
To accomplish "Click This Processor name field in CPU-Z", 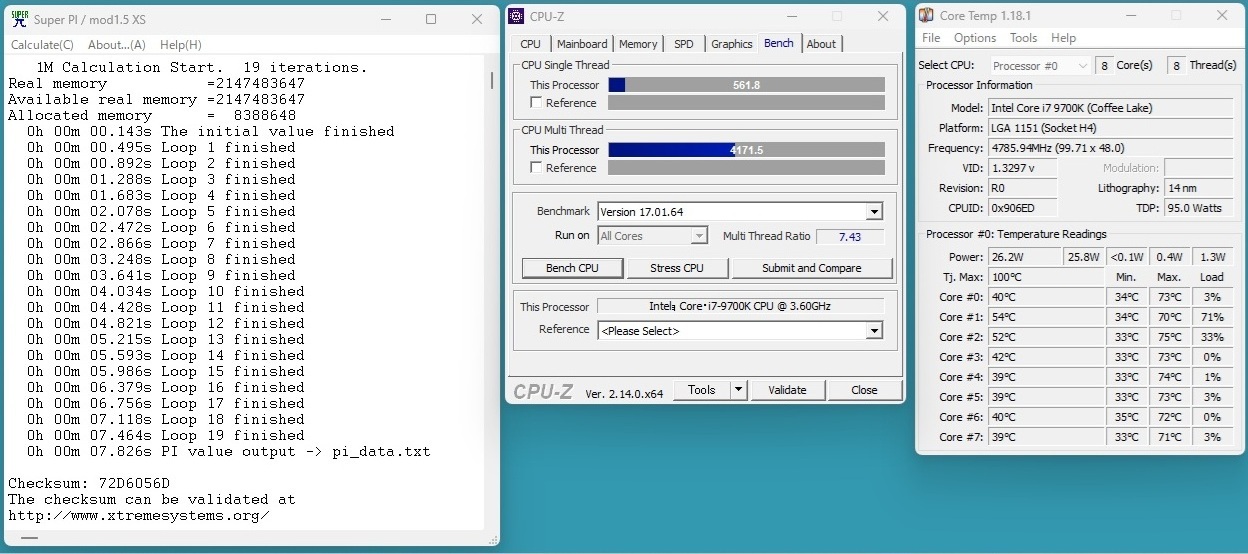I will pos(741,307).
